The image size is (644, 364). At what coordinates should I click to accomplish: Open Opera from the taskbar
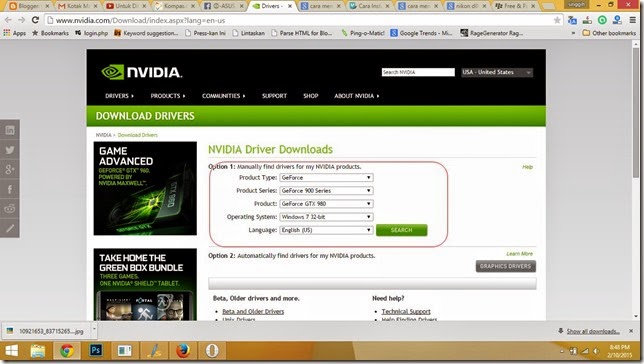tap(212, 351)
